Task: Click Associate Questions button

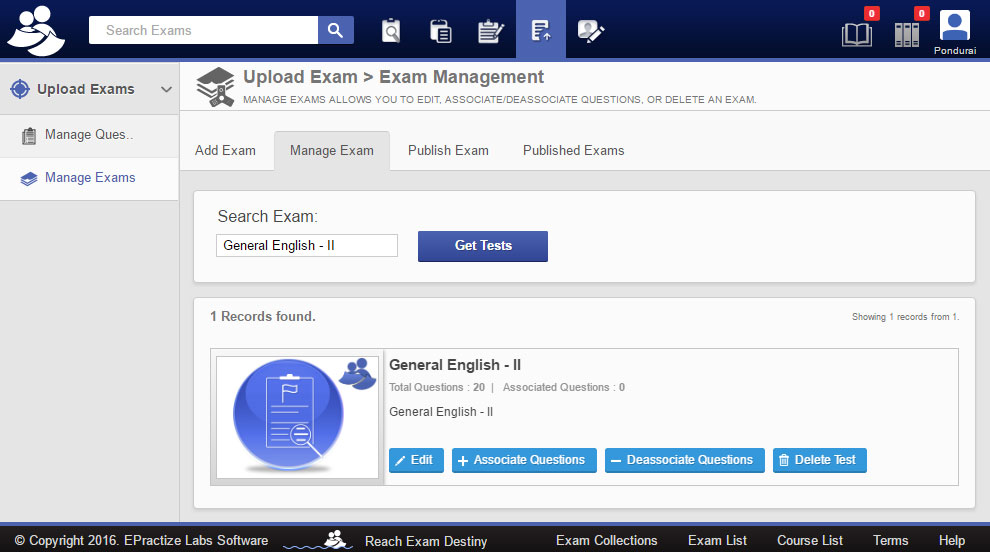Action: (524, 460)
